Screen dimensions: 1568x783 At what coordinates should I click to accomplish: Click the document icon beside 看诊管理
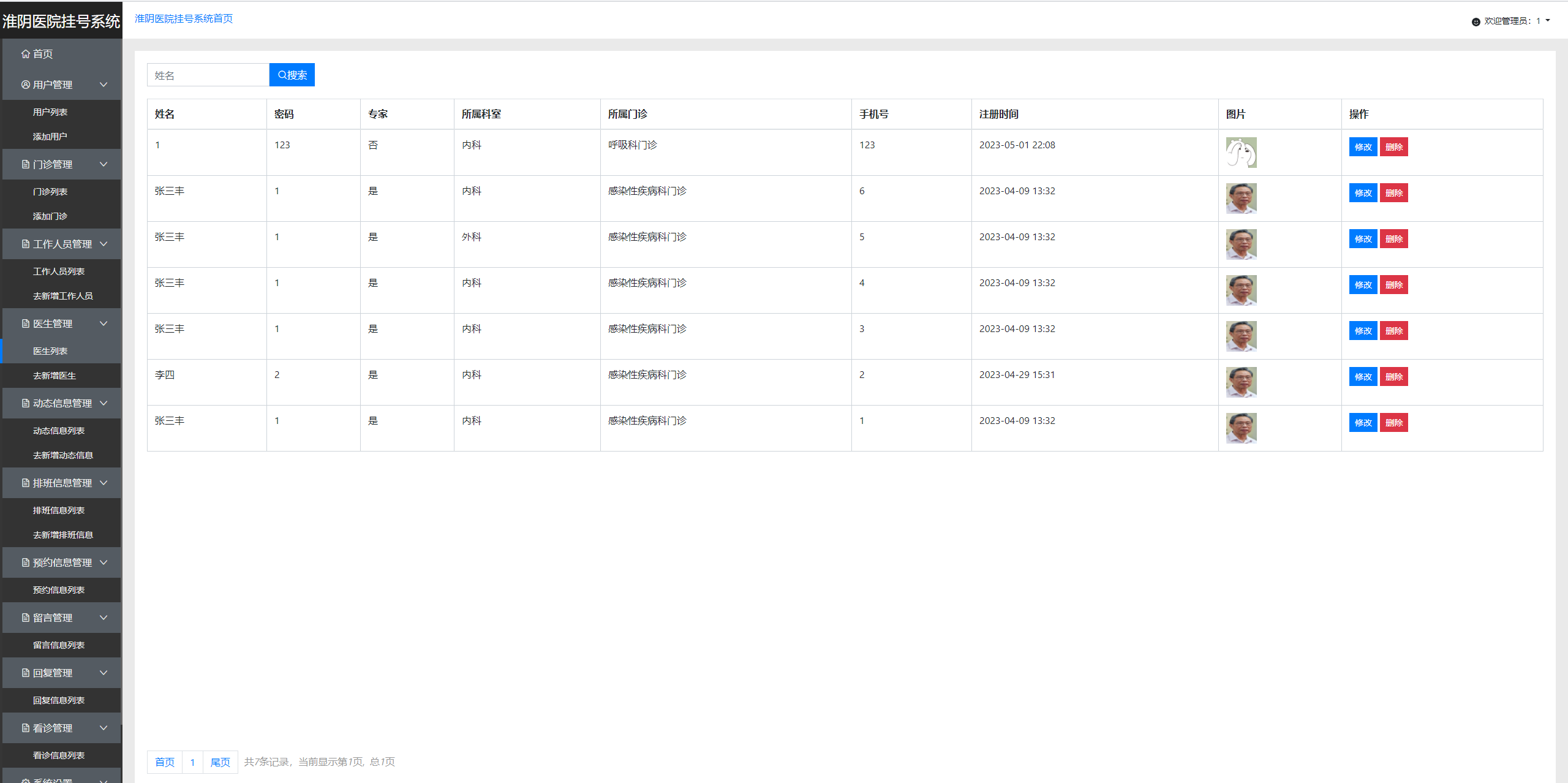25,728
